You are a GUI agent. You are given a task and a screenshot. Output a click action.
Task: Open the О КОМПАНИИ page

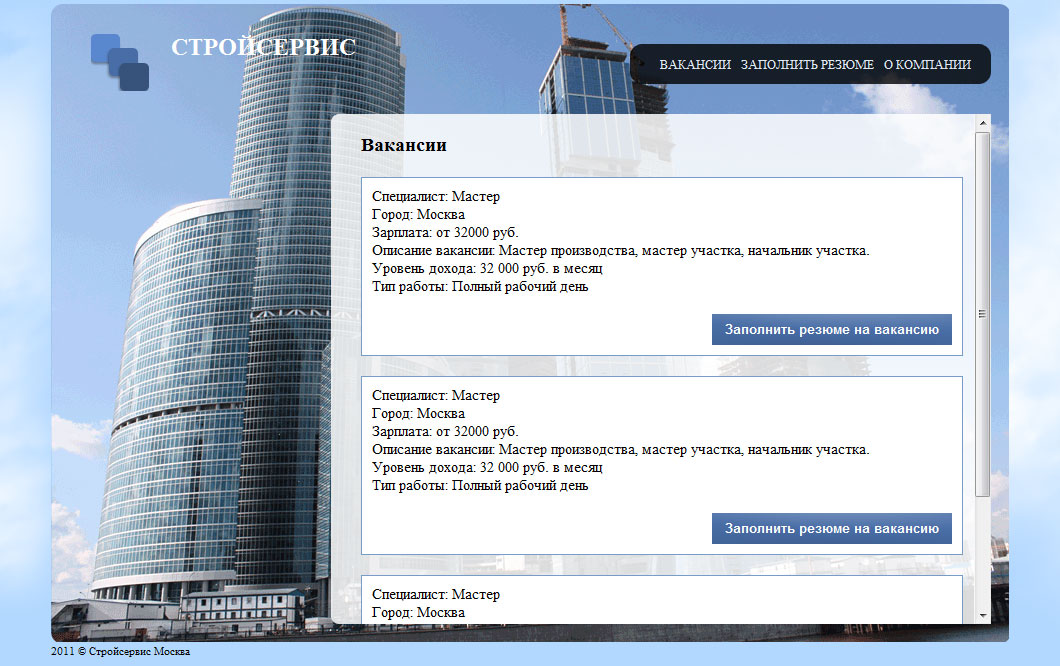[927, 63]
